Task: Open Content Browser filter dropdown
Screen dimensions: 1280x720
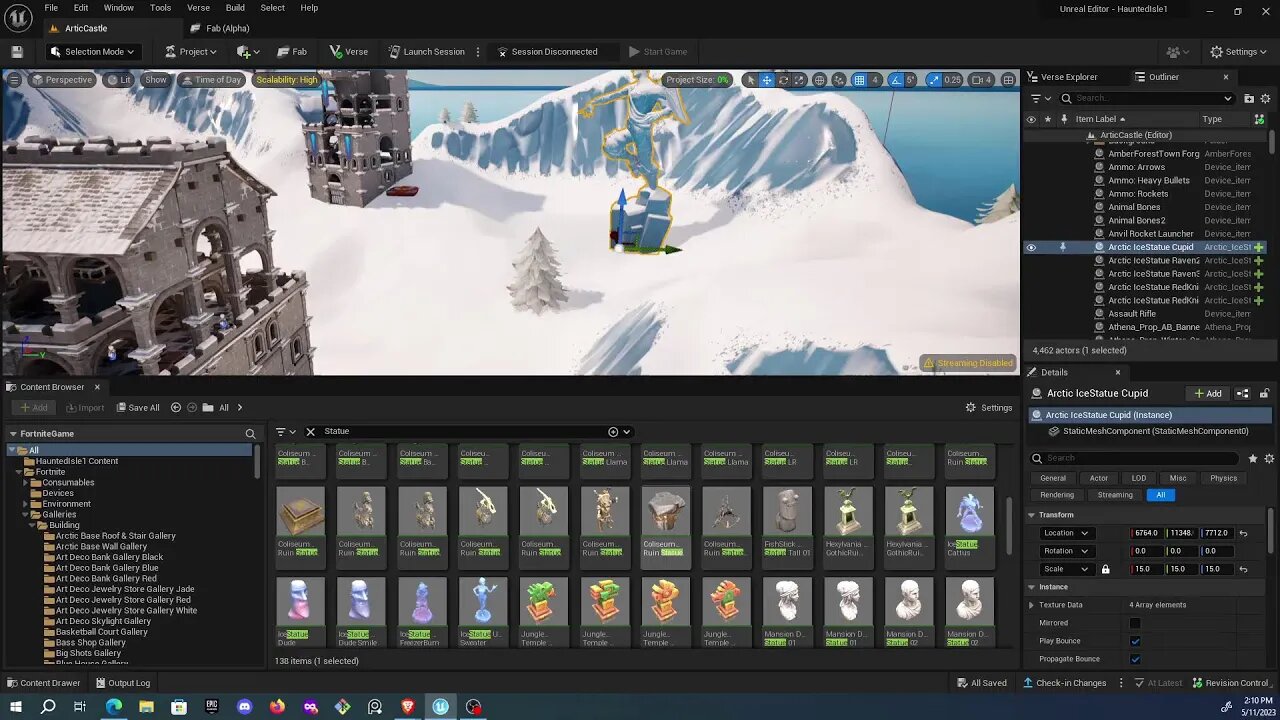Action: (285, 432)
